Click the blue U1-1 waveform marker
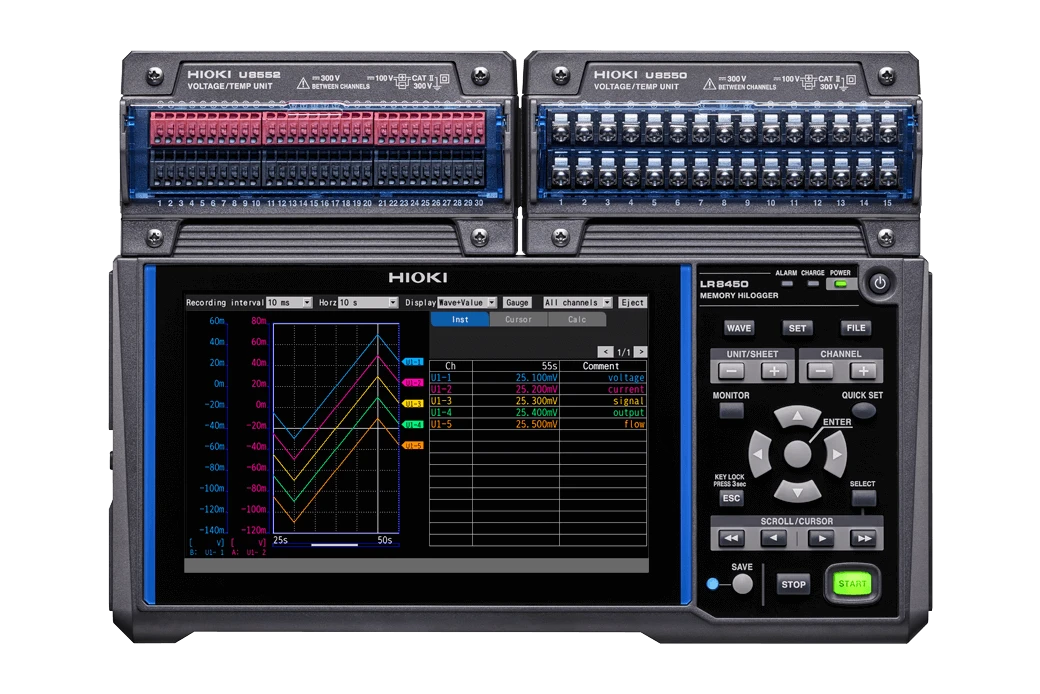 [x=413, y=362]
